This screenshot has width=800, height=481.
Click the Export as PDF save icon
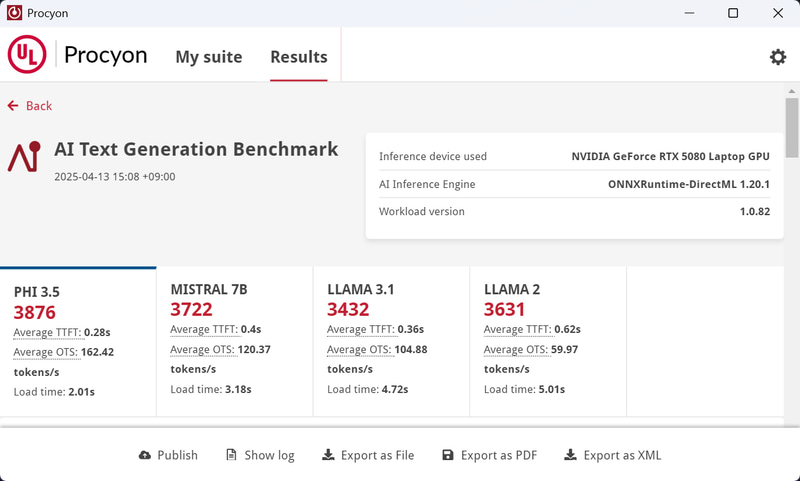click(447, 454)
